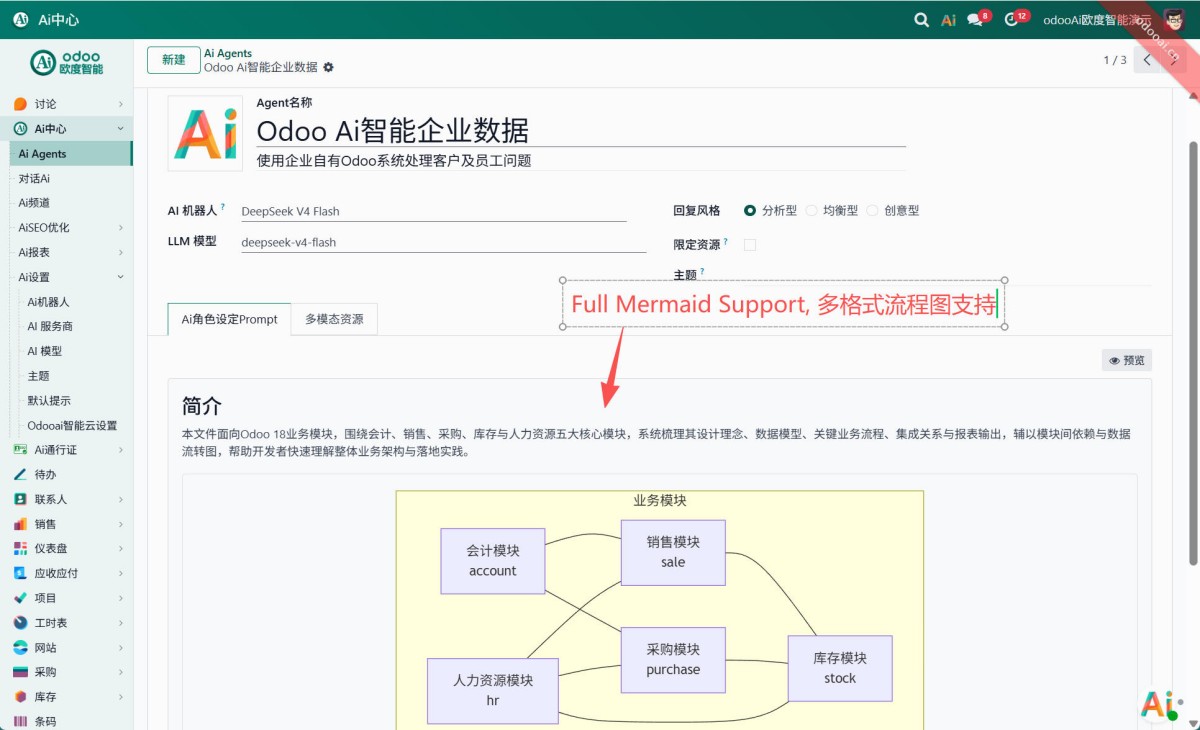
Task: Expand the 联系人 chevron
Action: point(120,499)
